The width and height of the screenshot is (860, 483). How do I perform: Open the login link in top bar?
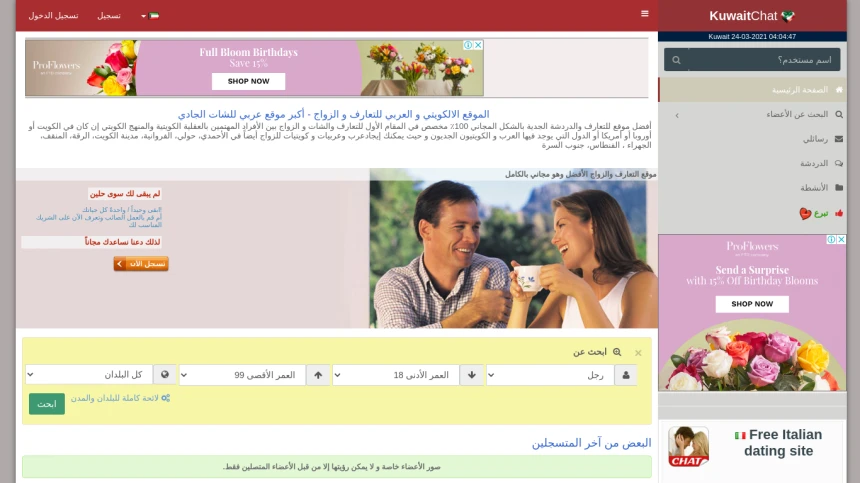tap(53, 16)
